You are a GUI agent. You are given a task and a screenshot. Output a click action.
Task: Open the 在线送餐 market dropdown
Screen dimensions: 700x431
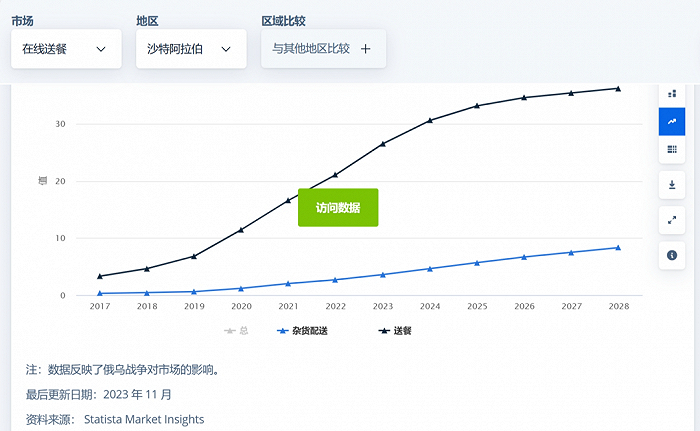(x=65, y=49)
